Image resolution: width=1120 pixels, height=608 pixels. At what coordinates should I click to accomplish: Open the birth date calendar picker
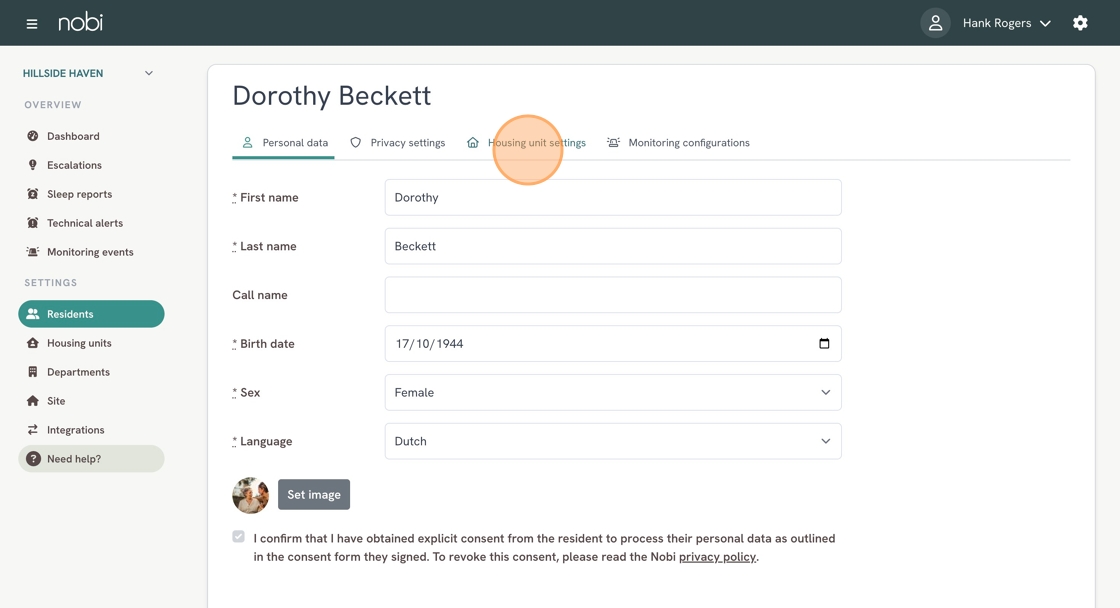[824, 344]
